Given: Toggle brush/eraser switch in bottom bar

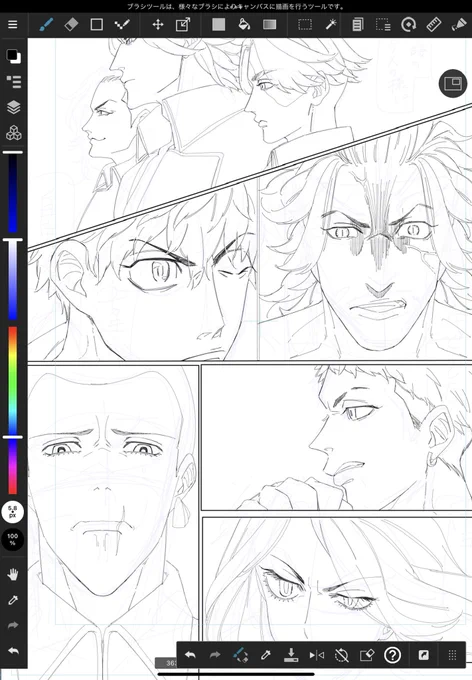Looking at the screenshot, I should coord(240,655).
